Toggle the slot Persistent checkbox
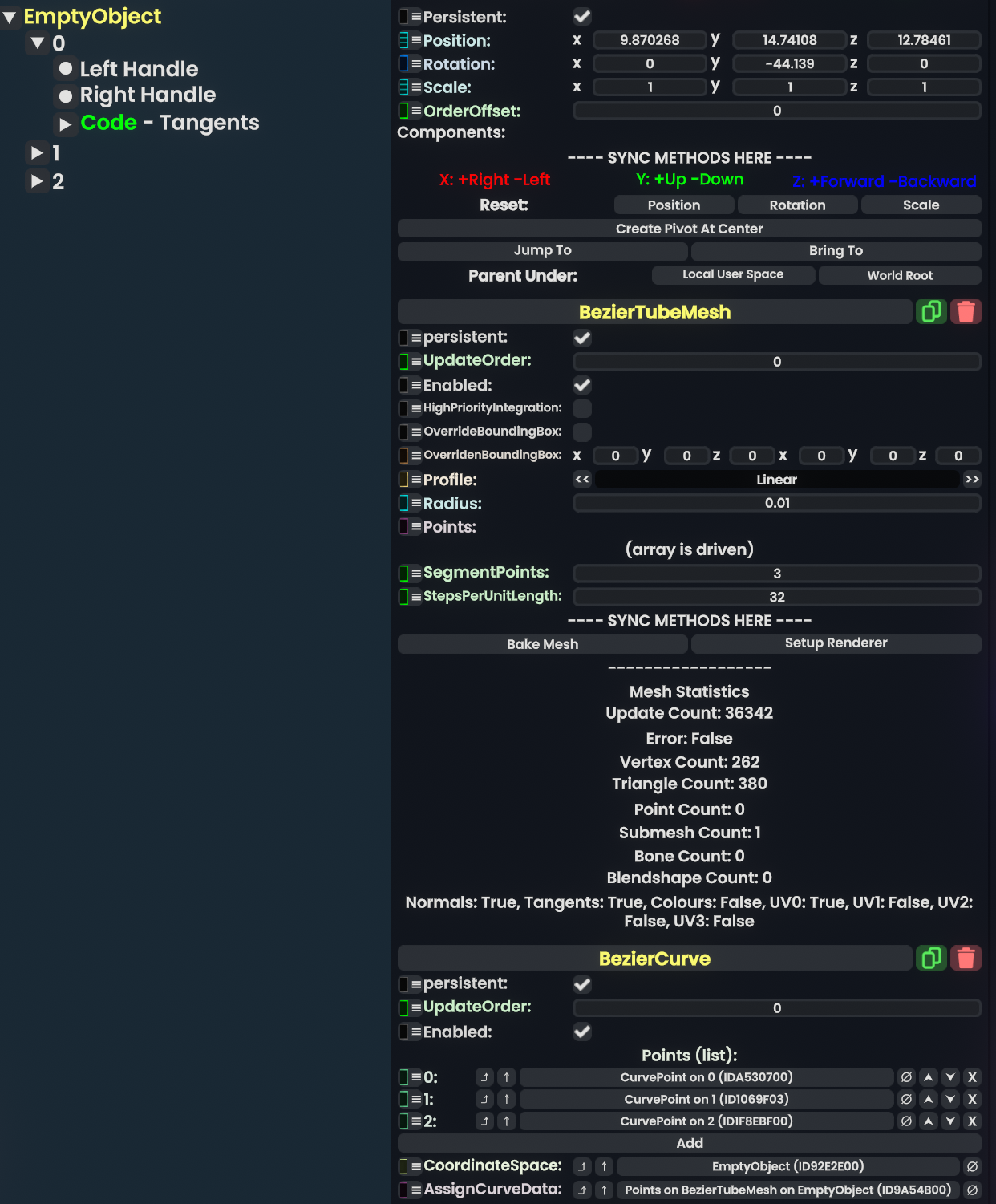The width and height of the screenshot is (996, 1204). [x=582, y=17]
